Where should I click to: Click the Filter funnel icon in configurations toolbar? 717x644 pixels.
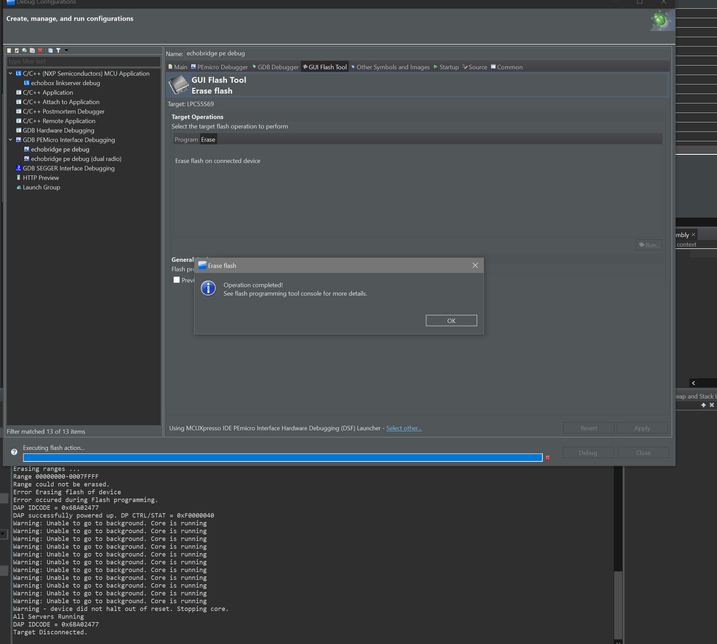point(58,50)
